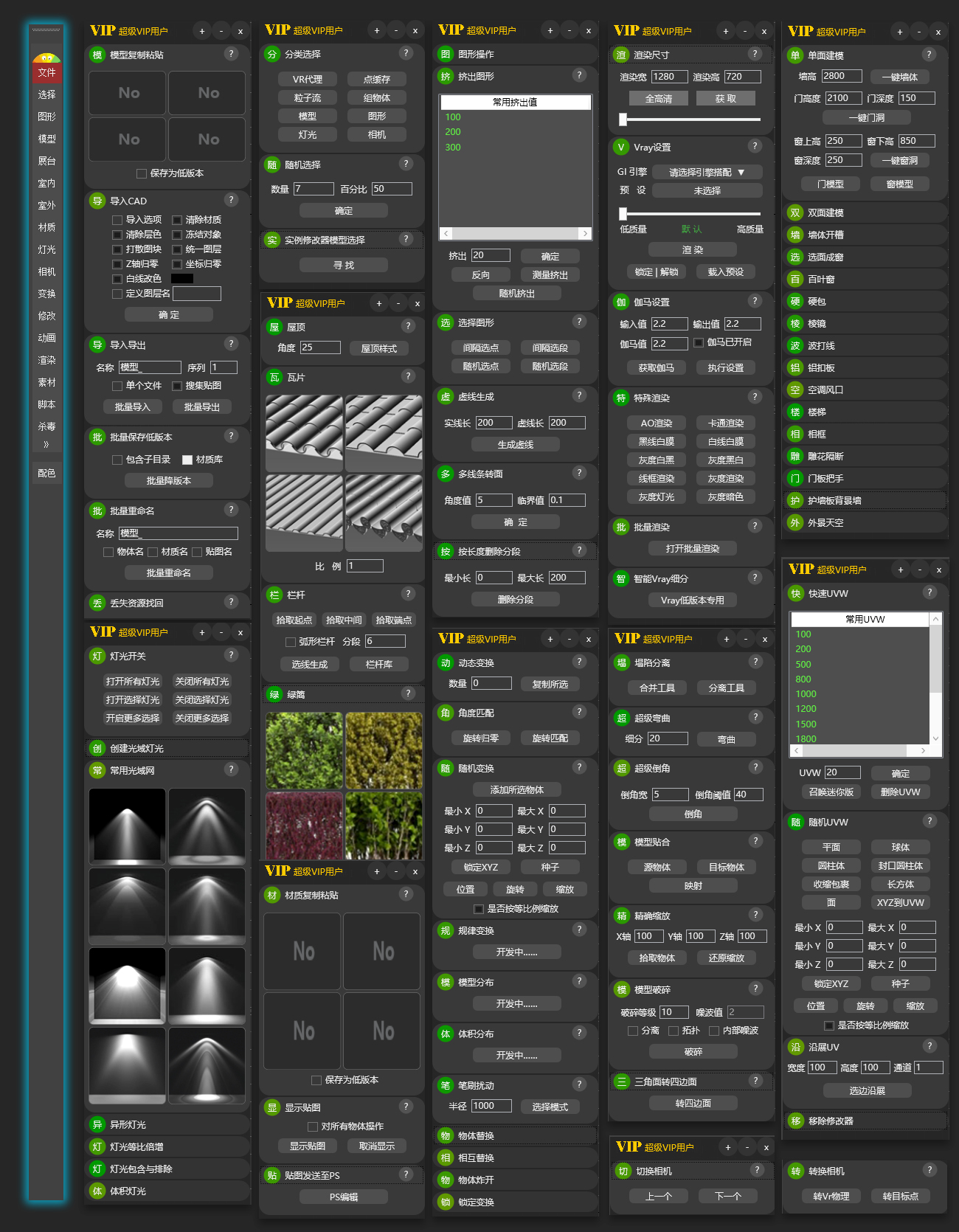Expand the 双面建模 rollout
959x1232 pixels.
tap(864, 212)
